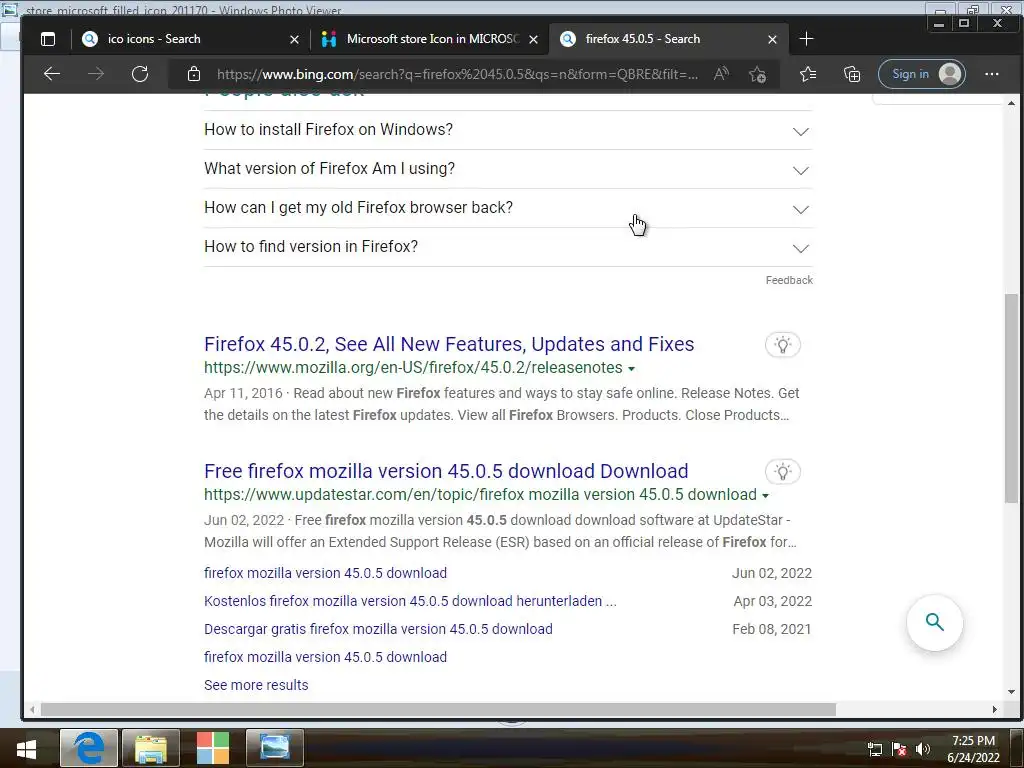Close the Microsoft store Icon tab
Image resolution: width=1024 pixels, height=768 pixels.
point(534,40)
